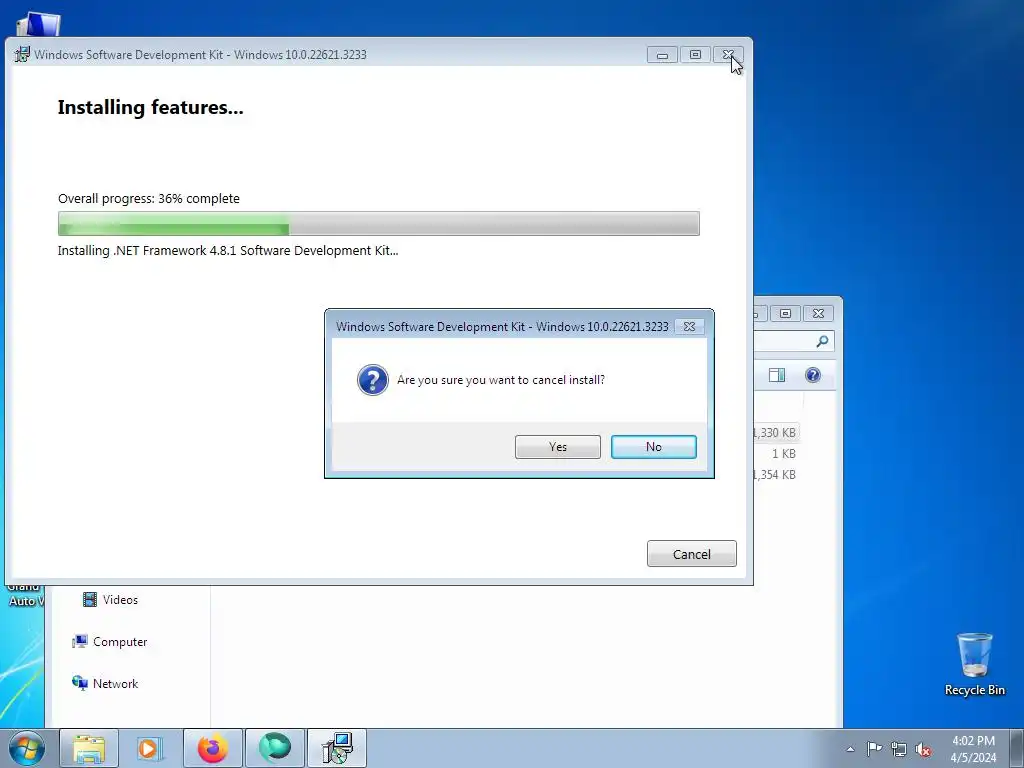Screen dimensions: 1024x768
Task: Click 'Overall progress: 36% complete' text
Action: (149, 199)
